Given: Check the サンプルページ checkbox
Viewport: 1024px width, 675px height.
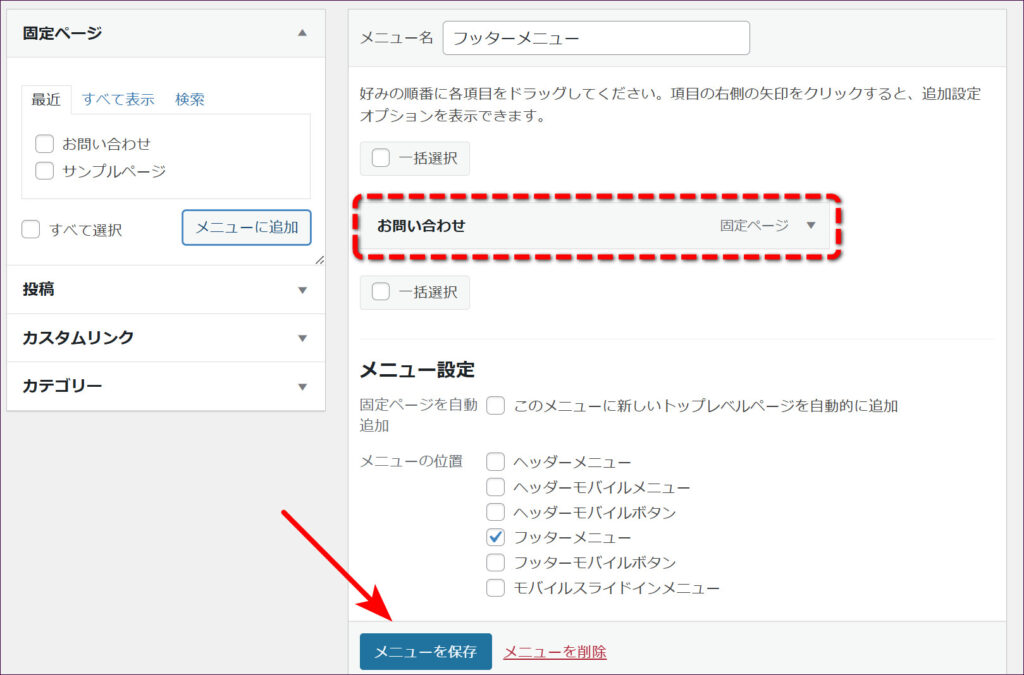Looking at the screenshot, I should pos(44,171).
